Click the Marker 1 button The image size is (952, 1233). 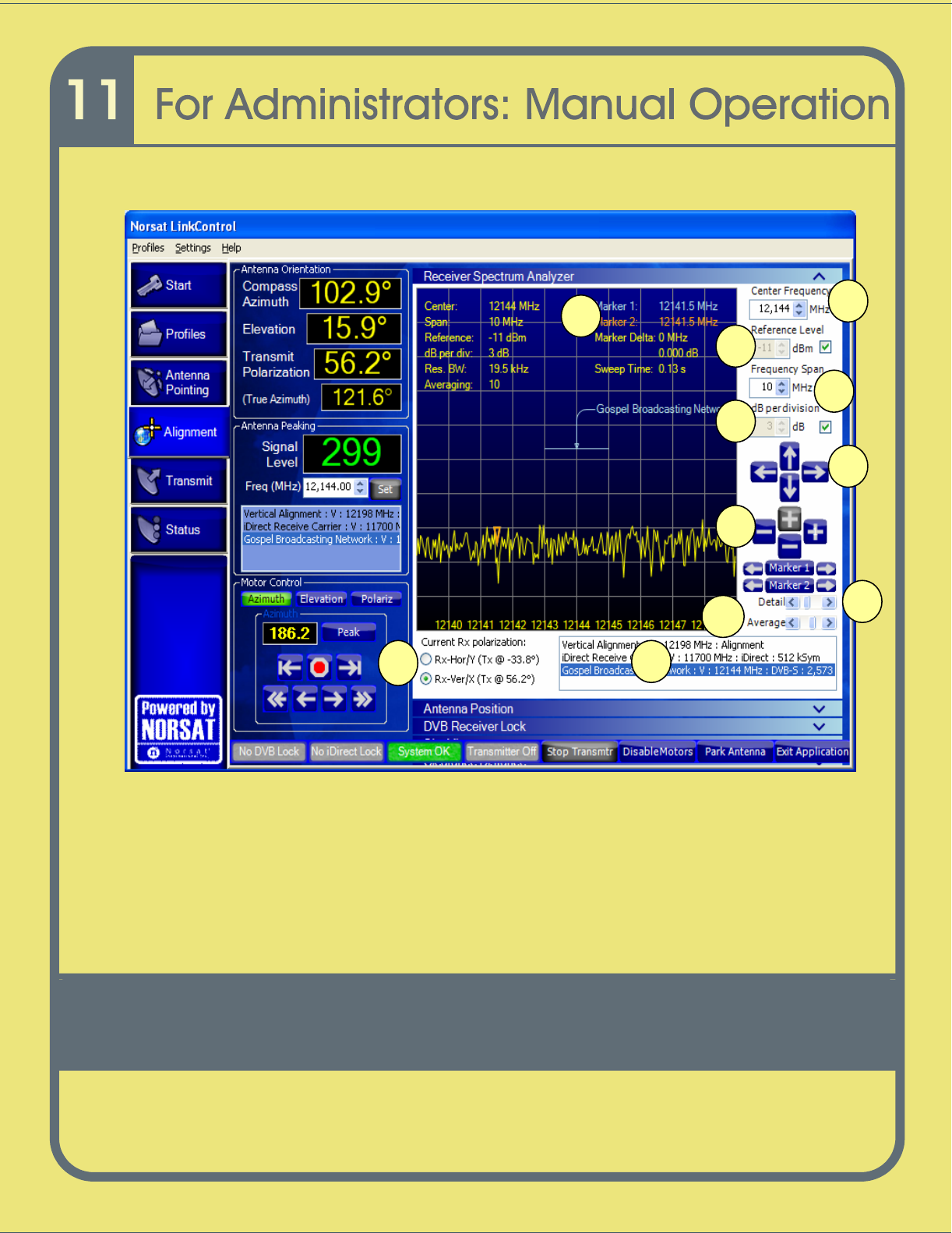click(x=789, y=569)
